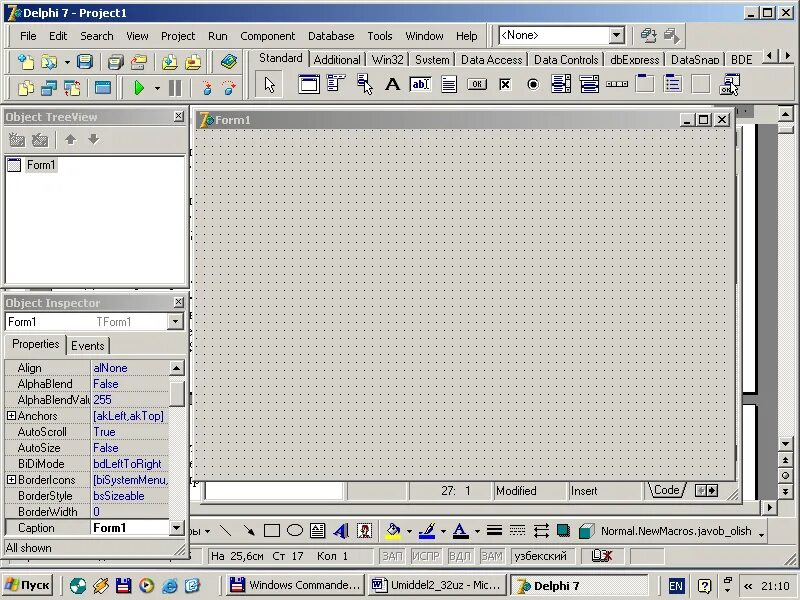The image size is (800, 600).
Task: Click the New Items toolbar icon
Action: click(26, 62)
